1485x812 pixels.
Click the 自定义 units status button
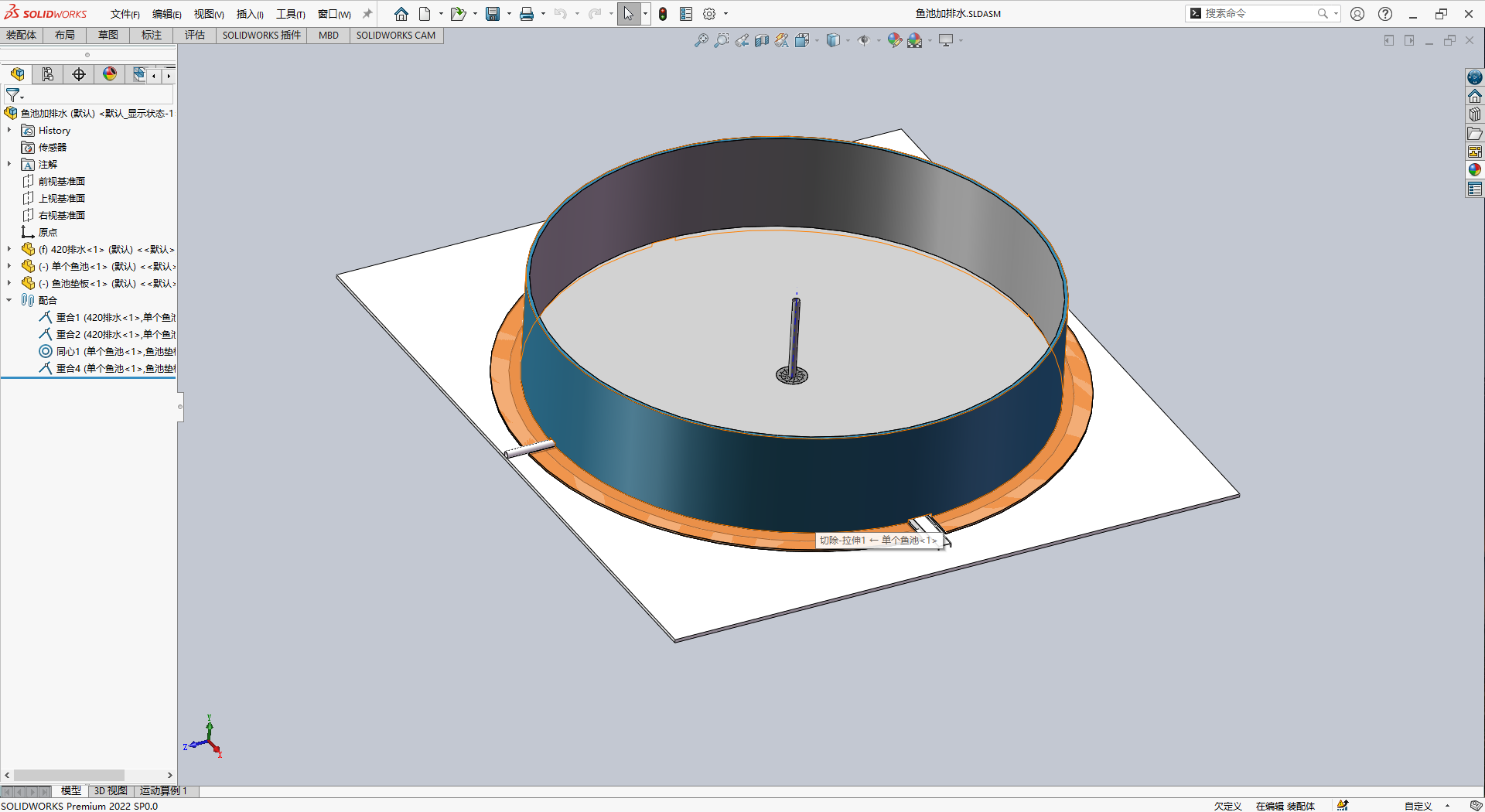(x=1418, y=806)
